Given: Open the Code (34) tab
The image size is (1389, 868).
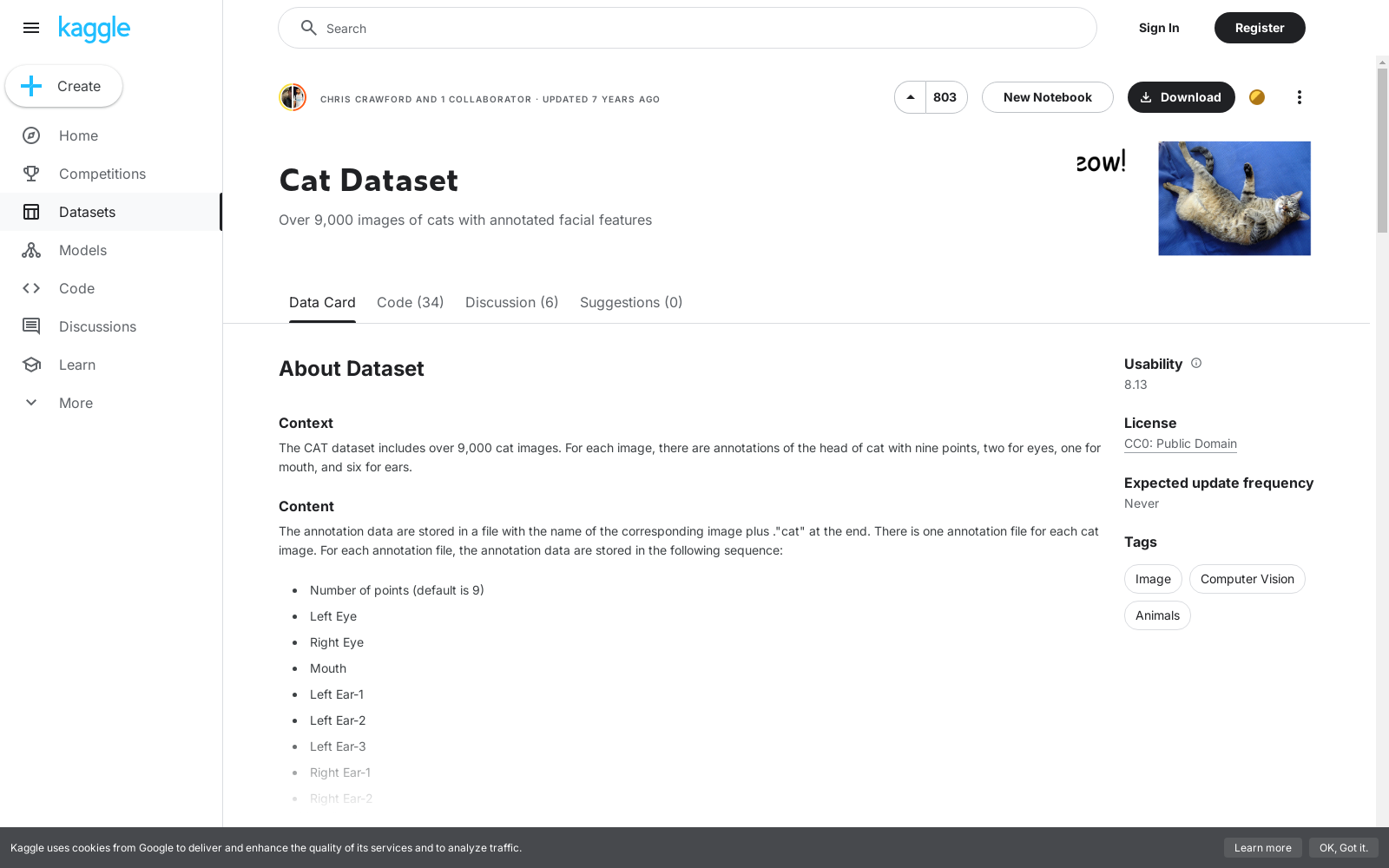Looking at the screenshot, I should [410, 302].
